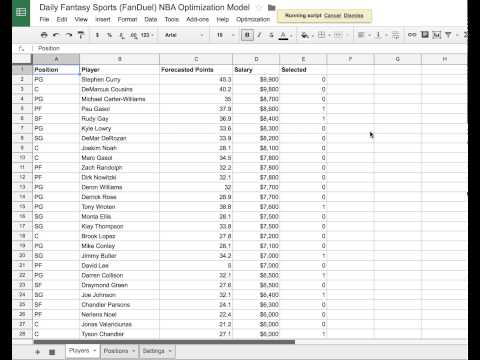Click the Filter toolbar icon
The width and height of the screenshot is (480, 360).
(449, 35)
